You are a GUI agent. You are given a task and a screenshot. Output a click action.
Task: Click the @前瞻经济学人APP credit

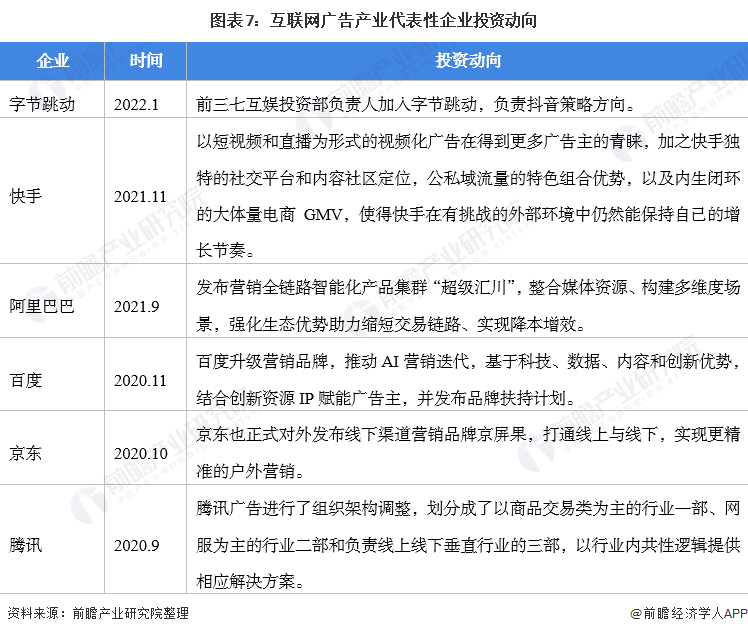pos(688,613)
